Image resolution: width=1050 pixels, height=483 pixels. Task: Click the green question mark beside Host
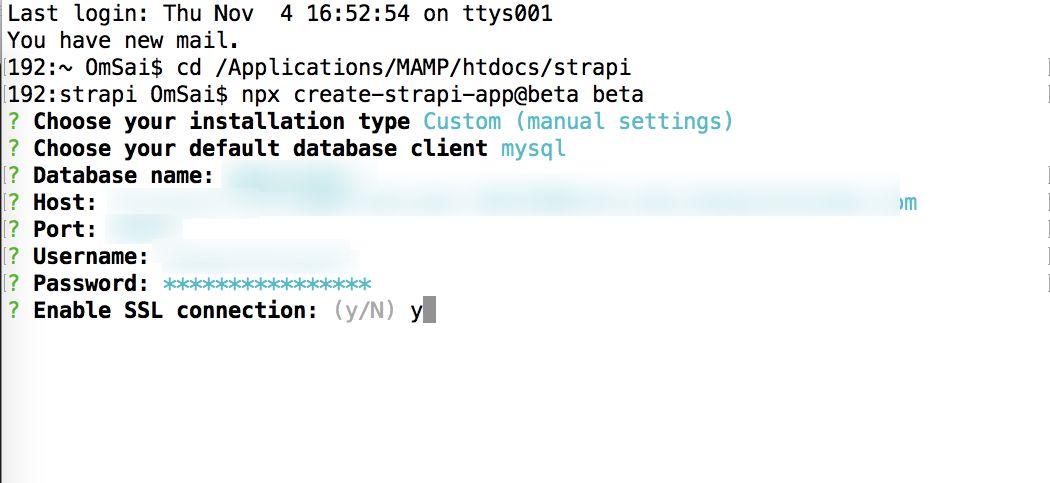14,203
